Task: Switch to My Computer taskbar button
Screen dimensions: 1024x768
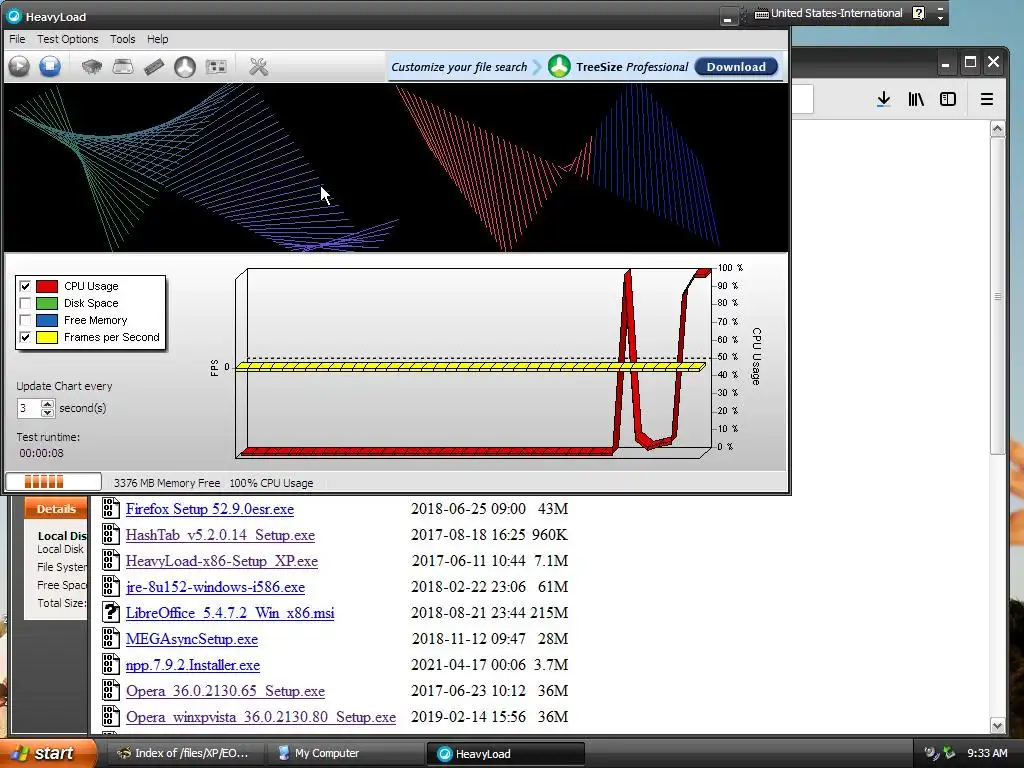Action: point(344,753)
